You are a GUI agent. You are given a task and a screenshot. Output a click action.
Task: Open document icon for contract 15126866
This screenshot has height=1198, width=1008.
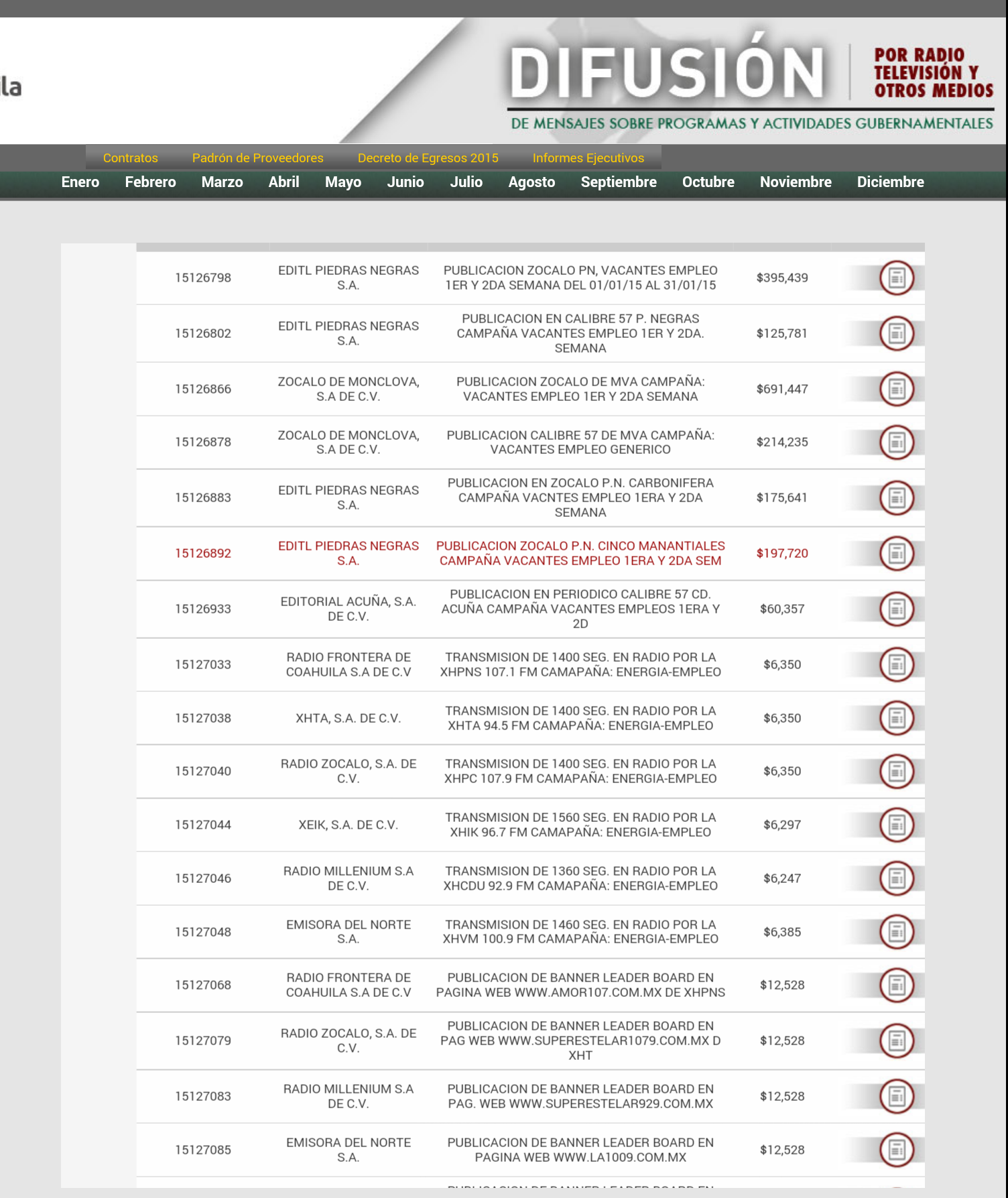pos(897,389)
